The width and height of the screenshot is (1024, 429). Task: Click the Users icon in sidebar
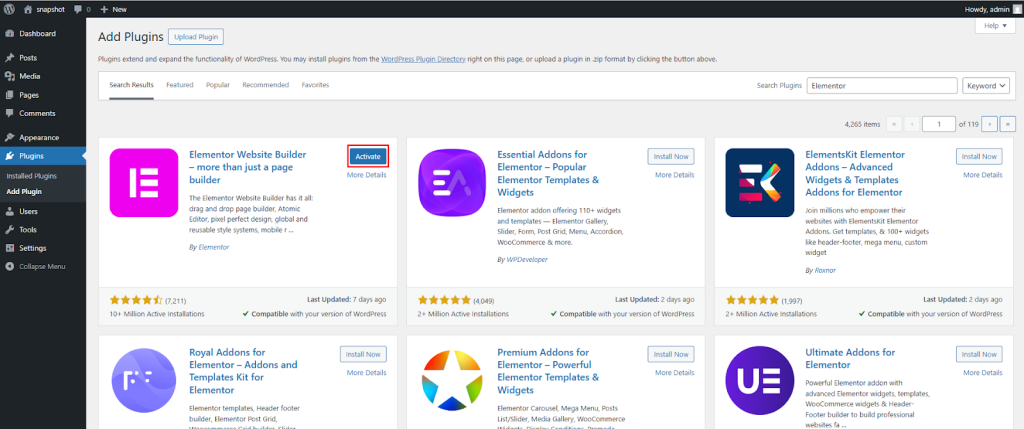tap(10, 211)
